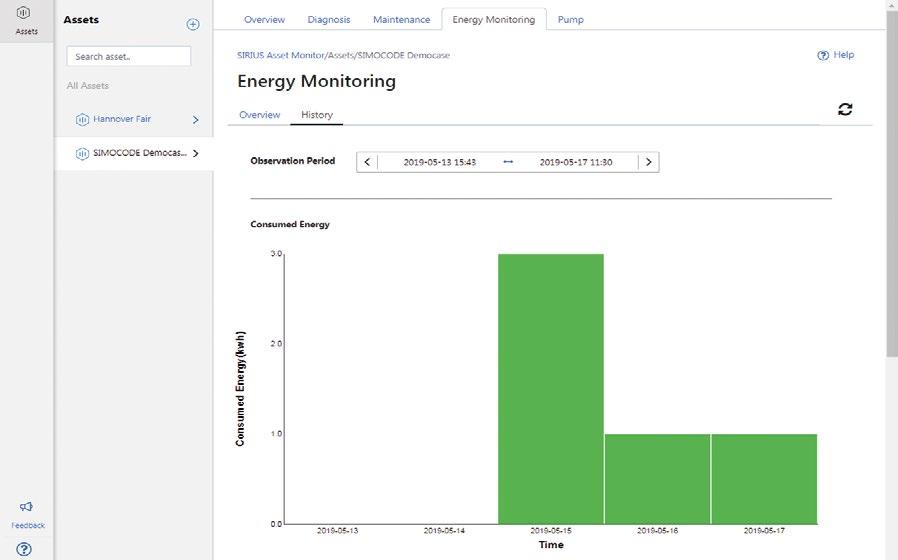
Task: Open the Help link
Action: click(844, 55)
